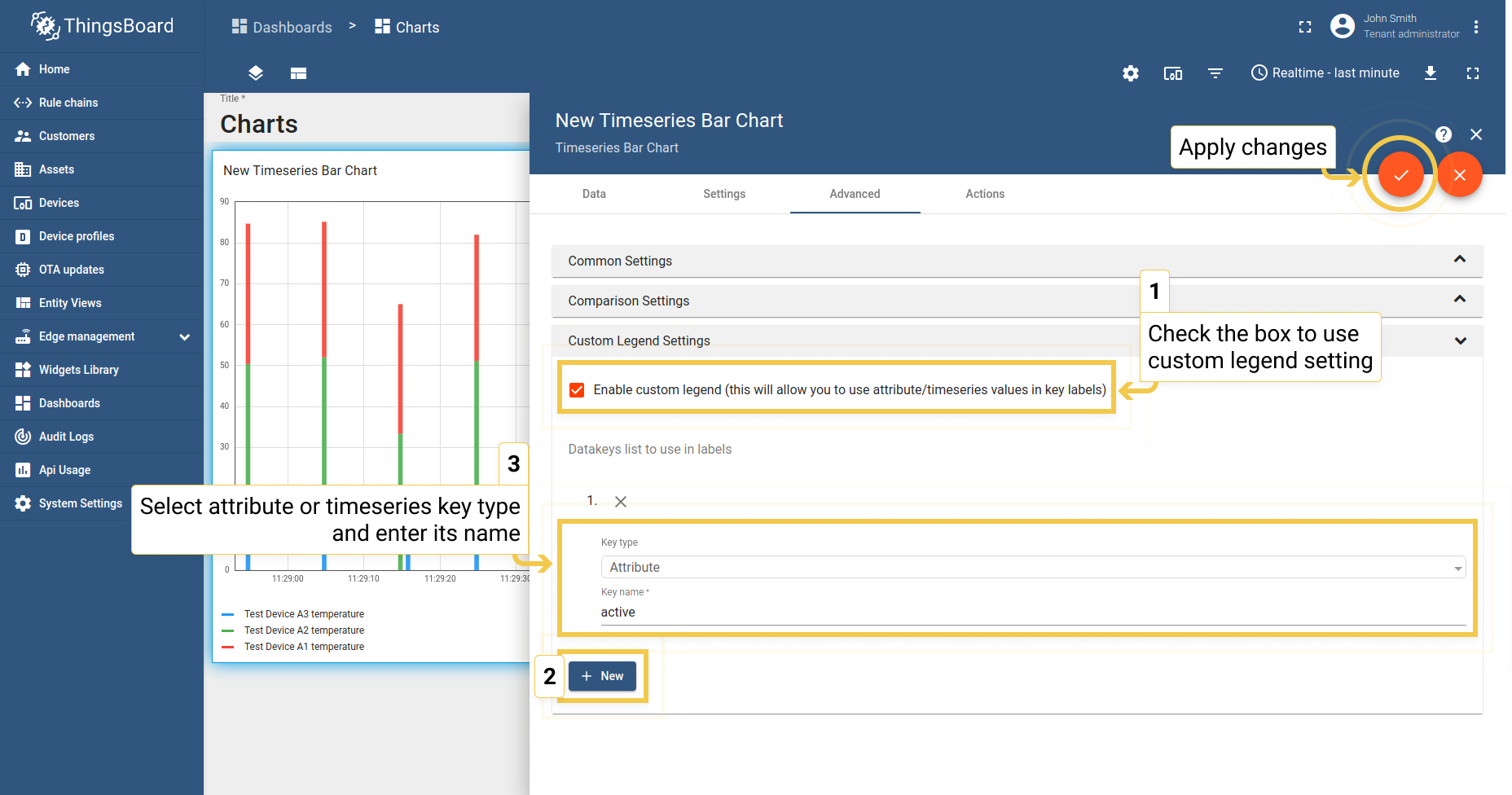Expand the Custom Legend Settings section

point(1459,340)
